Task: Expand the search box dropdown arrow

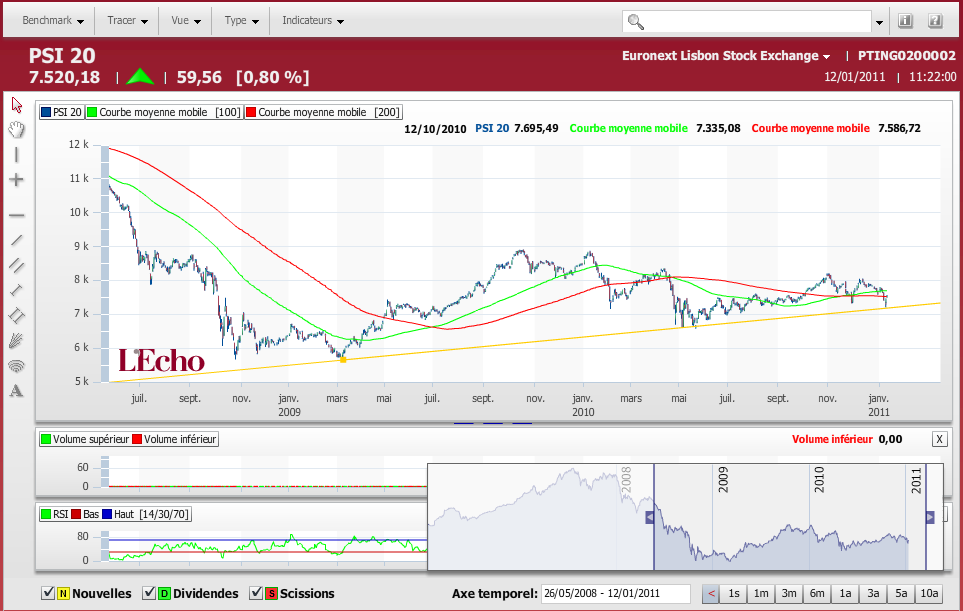Action: click(x=879, y=23)
